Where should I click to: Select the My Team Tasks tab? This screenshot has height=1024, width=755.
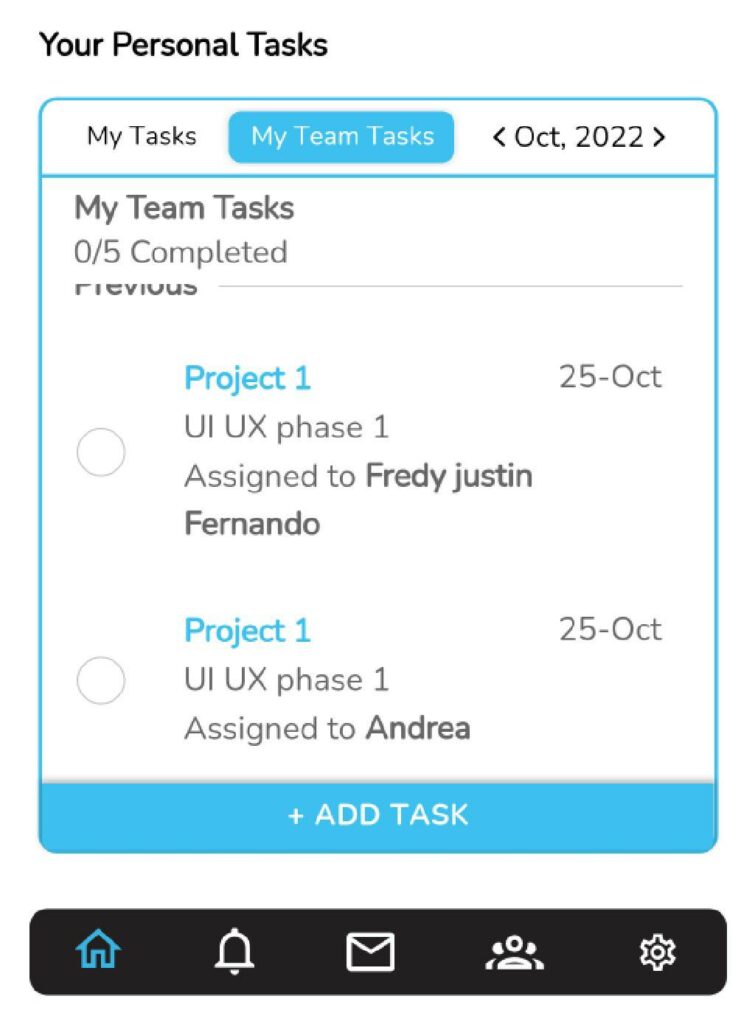(342, 136)
